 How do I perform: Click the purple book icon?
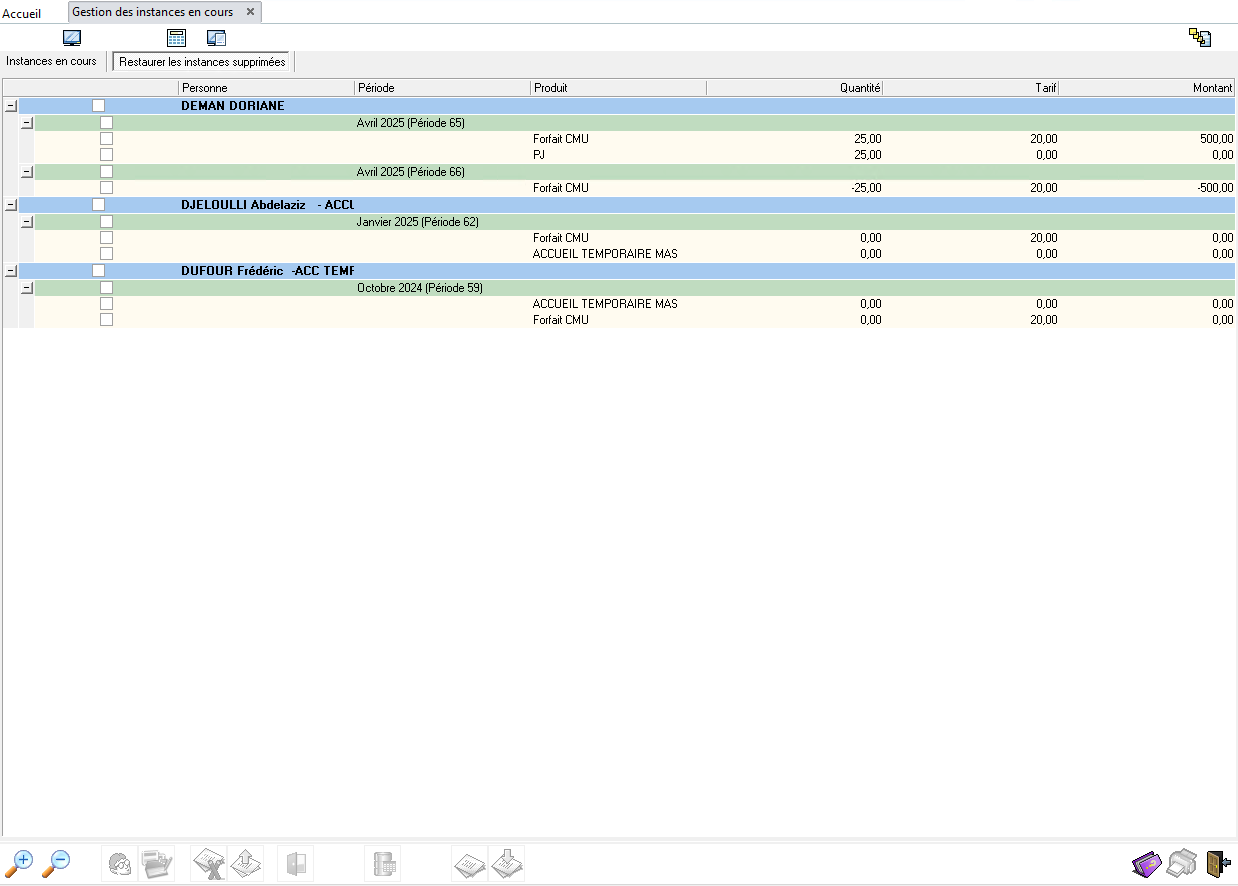[1147, 863]
